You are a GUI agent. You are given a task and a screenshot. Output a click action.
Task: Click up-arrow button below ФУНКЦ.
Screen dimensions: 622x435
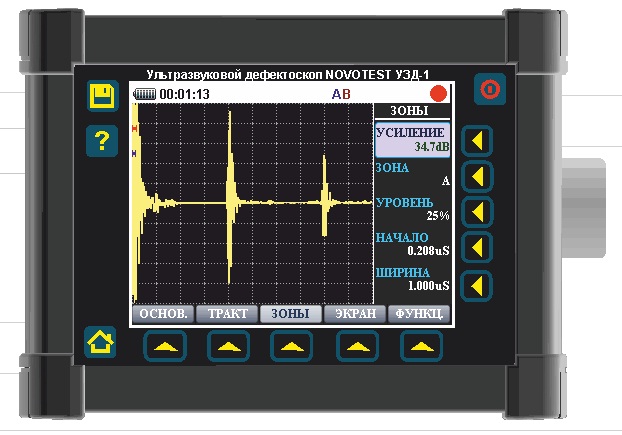coord(421,346)
